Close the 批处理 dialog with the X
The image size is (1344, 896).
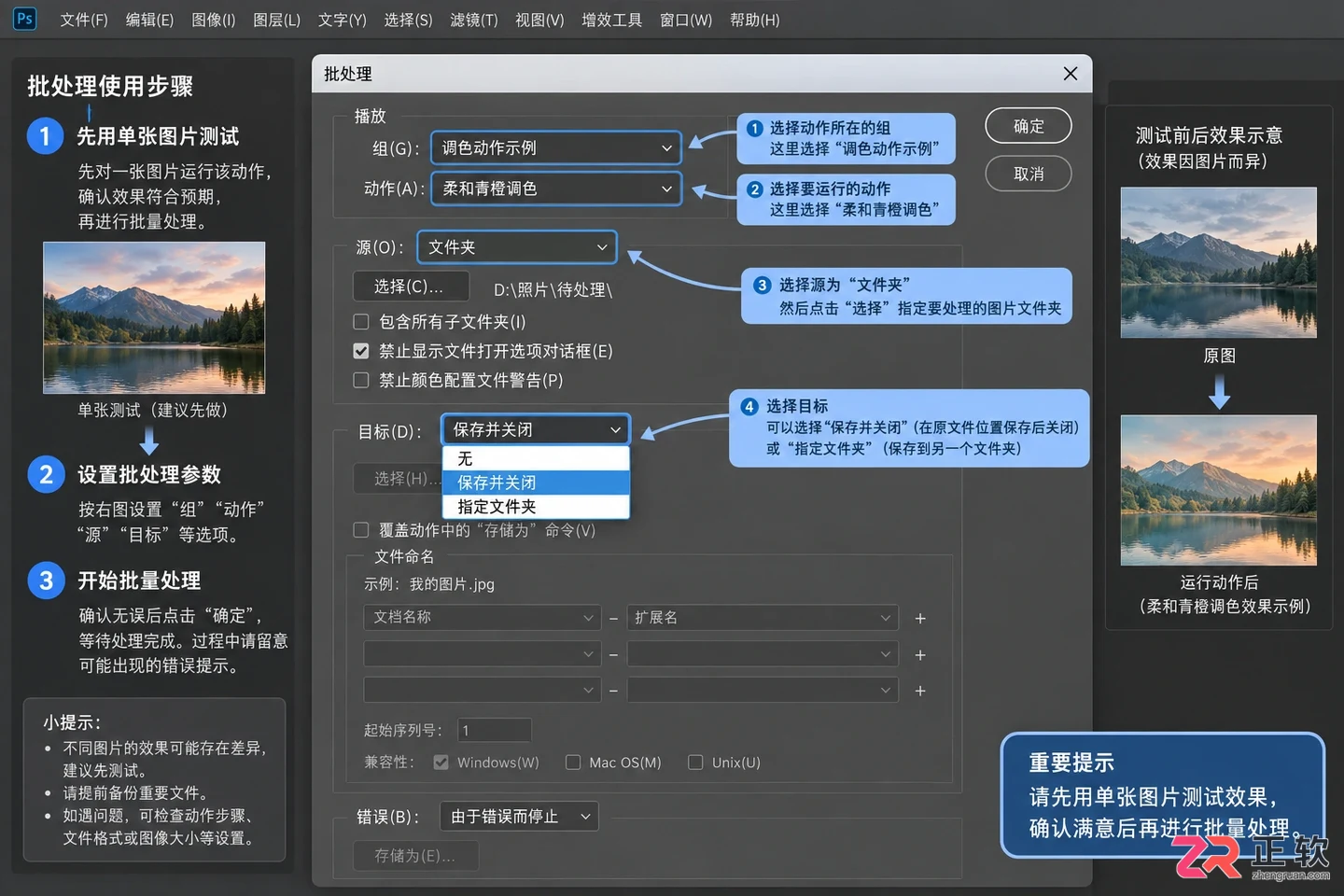point(1071,74)
